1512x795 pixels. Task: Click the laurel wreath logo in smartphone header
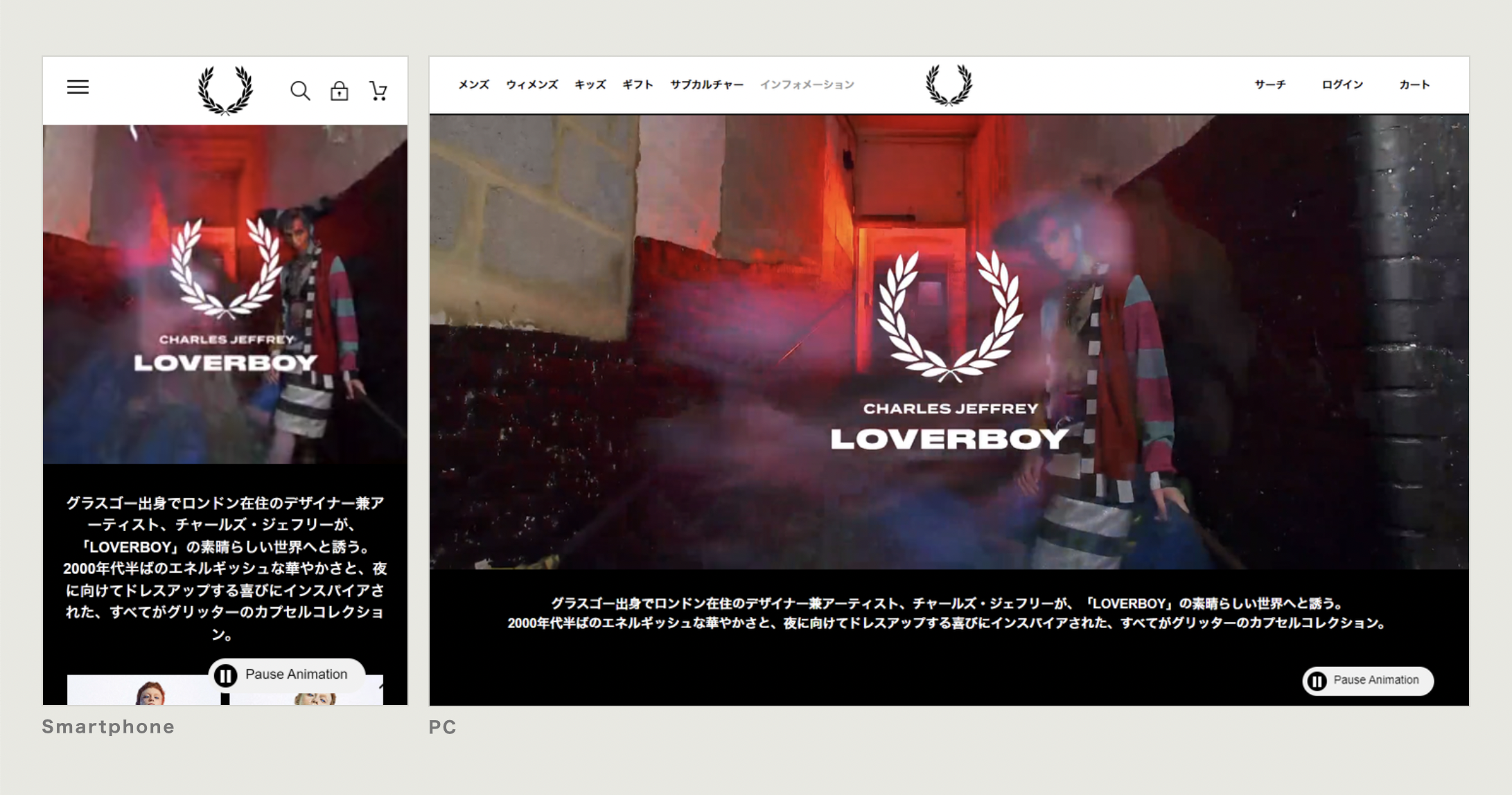coord(225,90)
